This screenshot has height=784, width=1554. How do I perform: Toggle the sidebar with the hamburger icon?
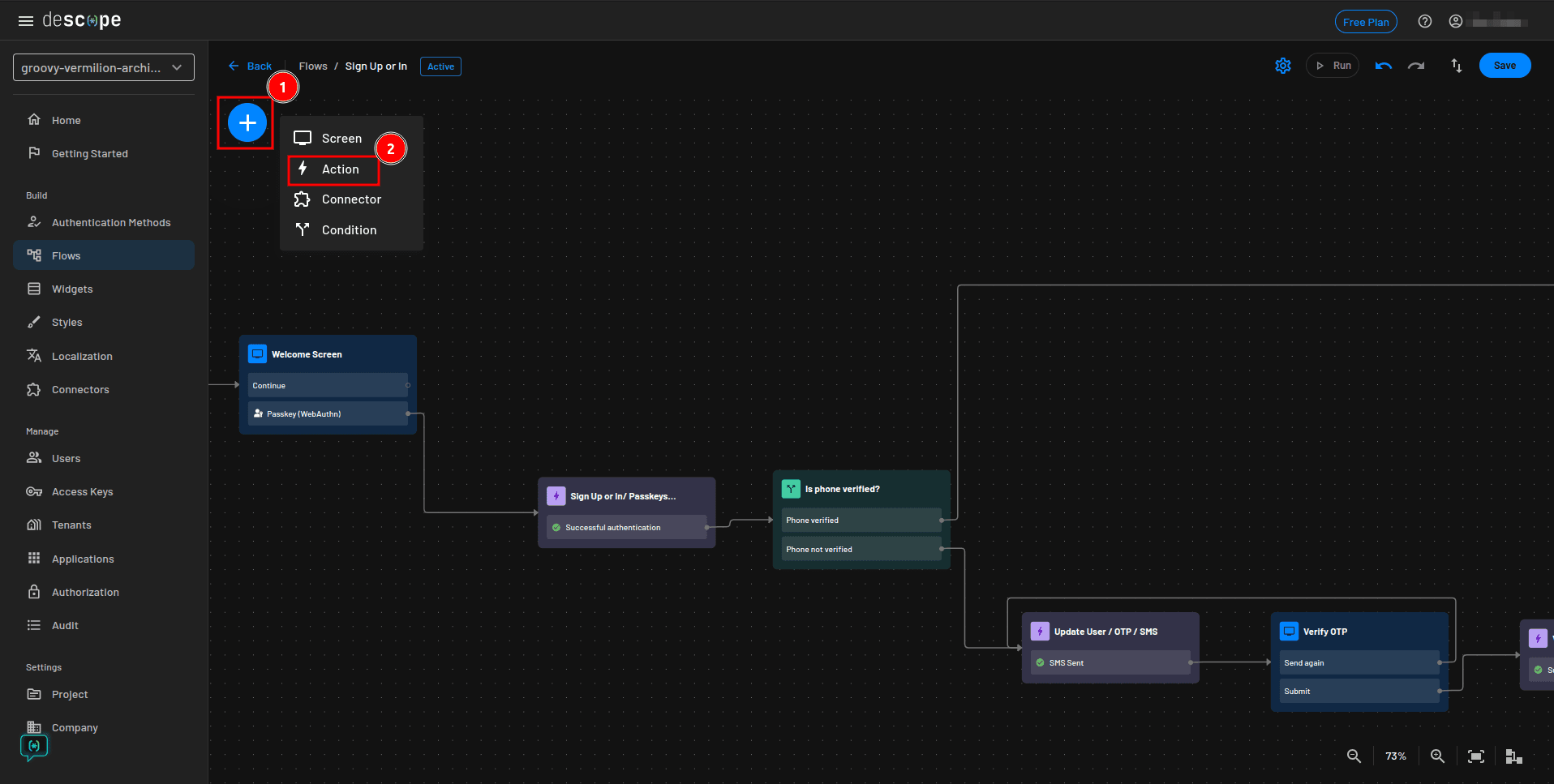(25, 20)
